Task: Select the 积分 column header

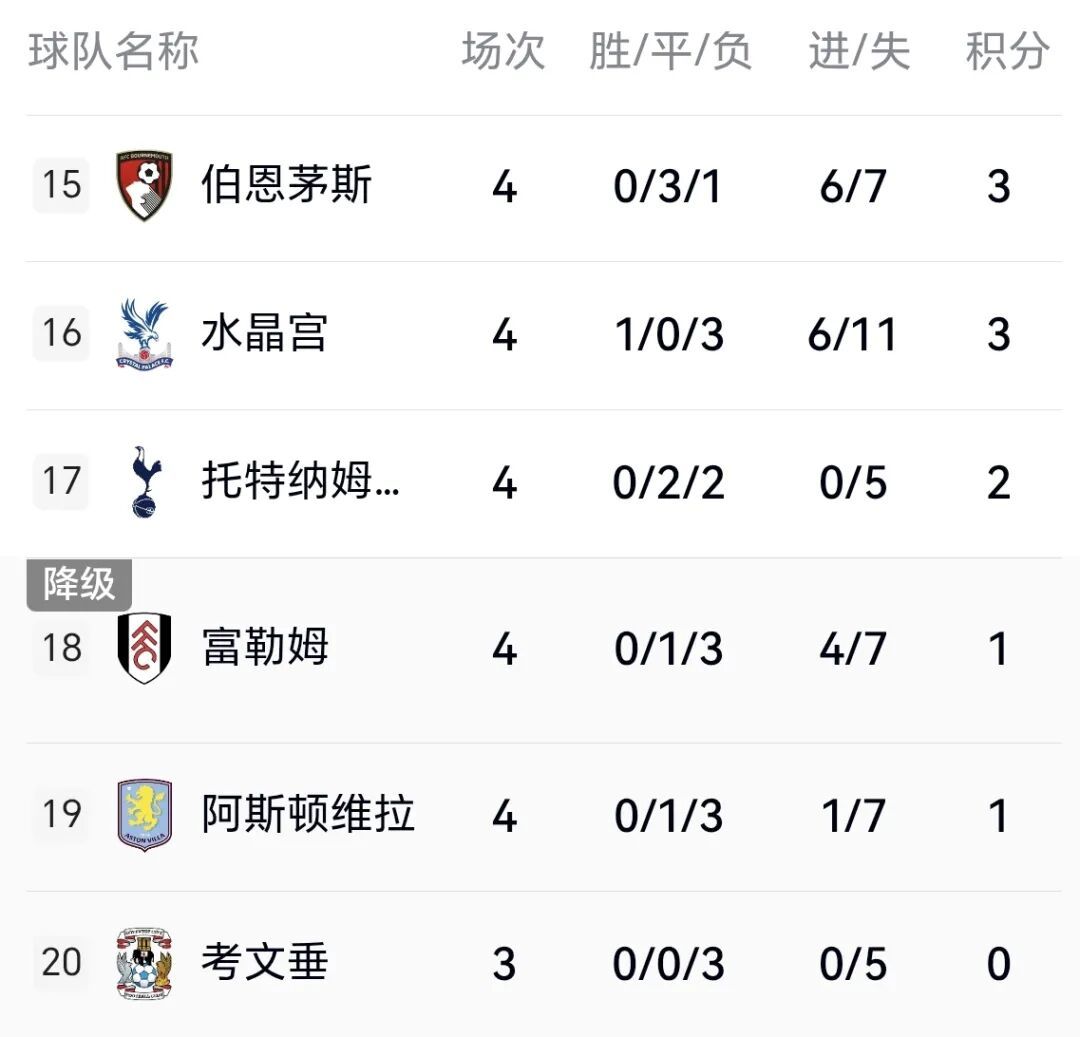Action: pyautogui.click(x=1007, y=51)
